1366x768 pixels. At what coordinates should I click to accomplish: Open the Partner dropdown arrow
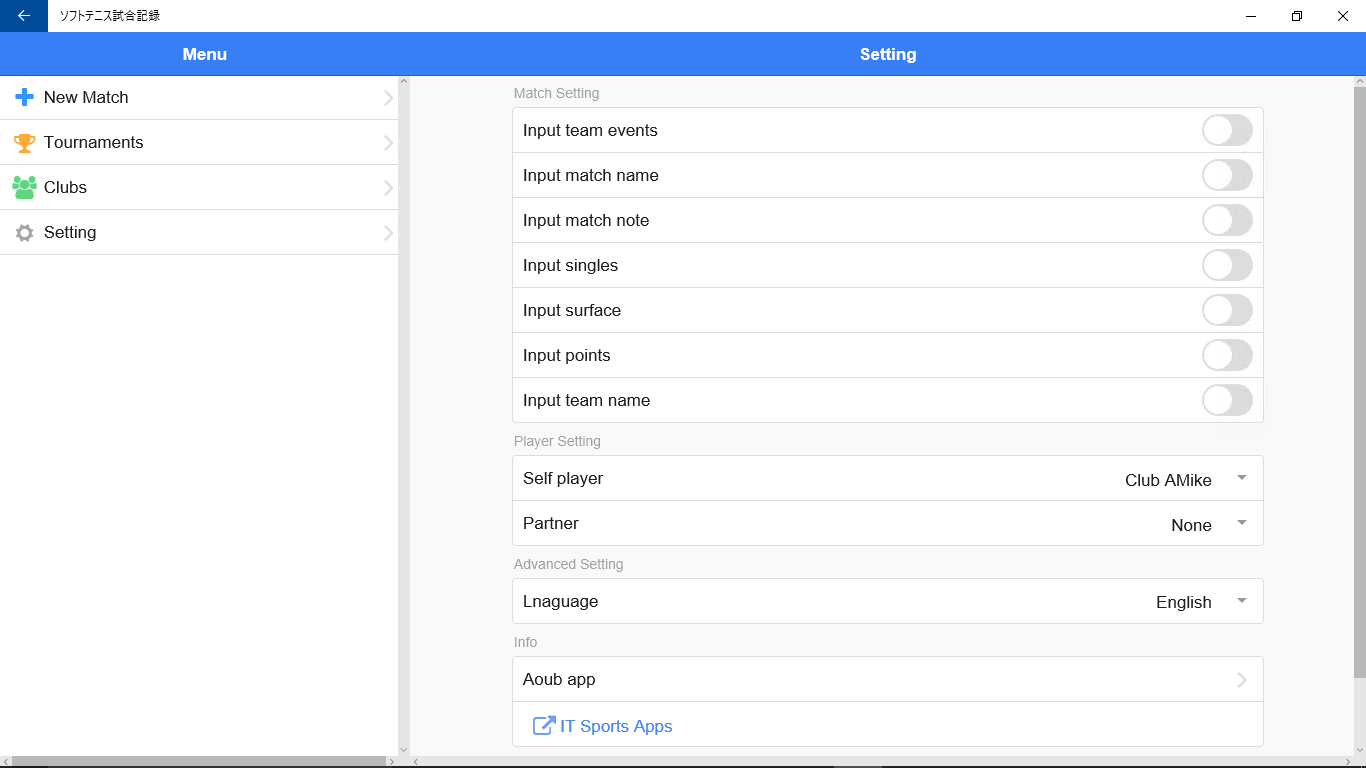coord(1242,523)
